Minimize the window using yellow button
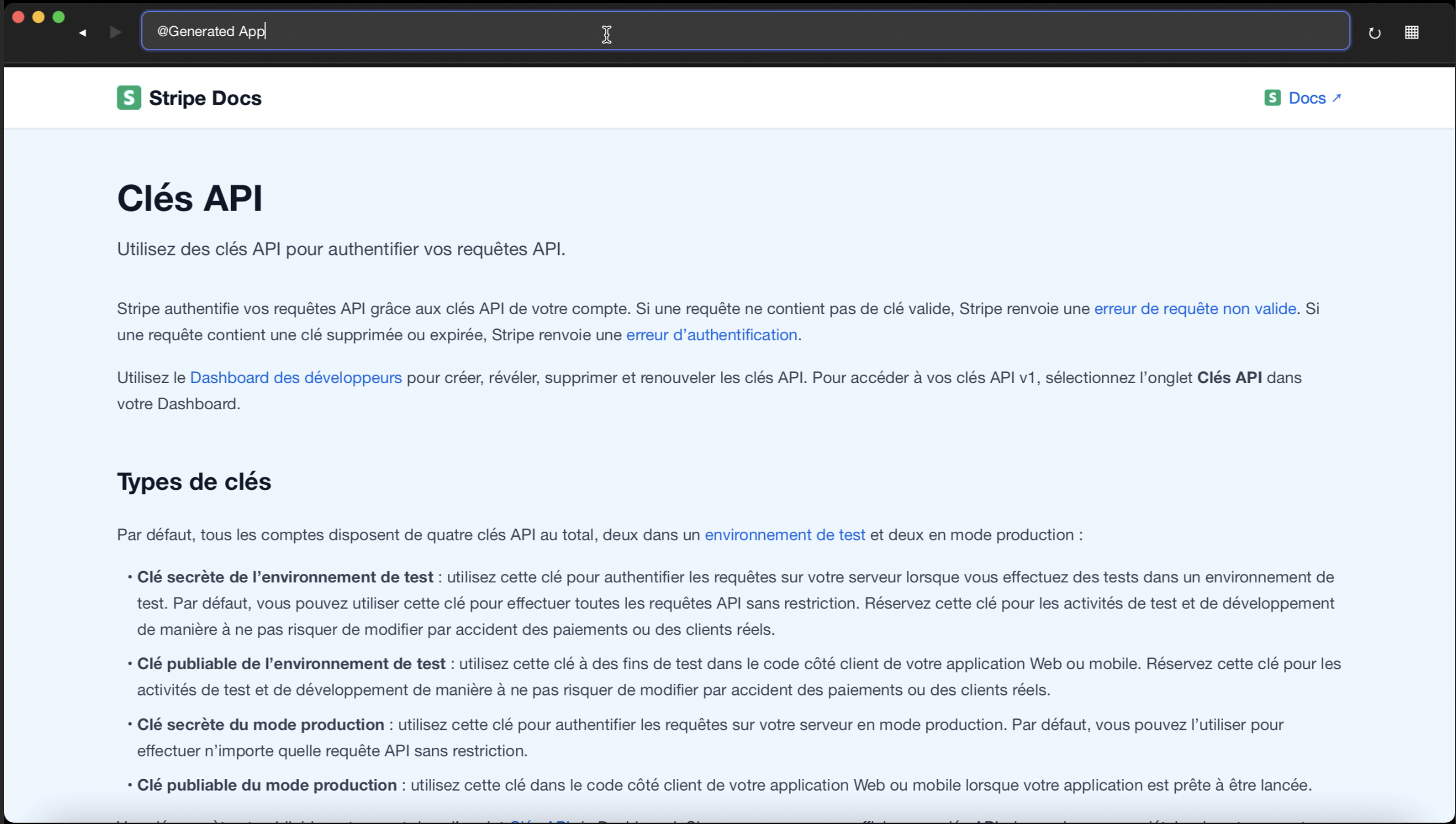Image resolution: width=1456 pixels, height=824 pixels. pyautogui.click(x=38, y=17)
